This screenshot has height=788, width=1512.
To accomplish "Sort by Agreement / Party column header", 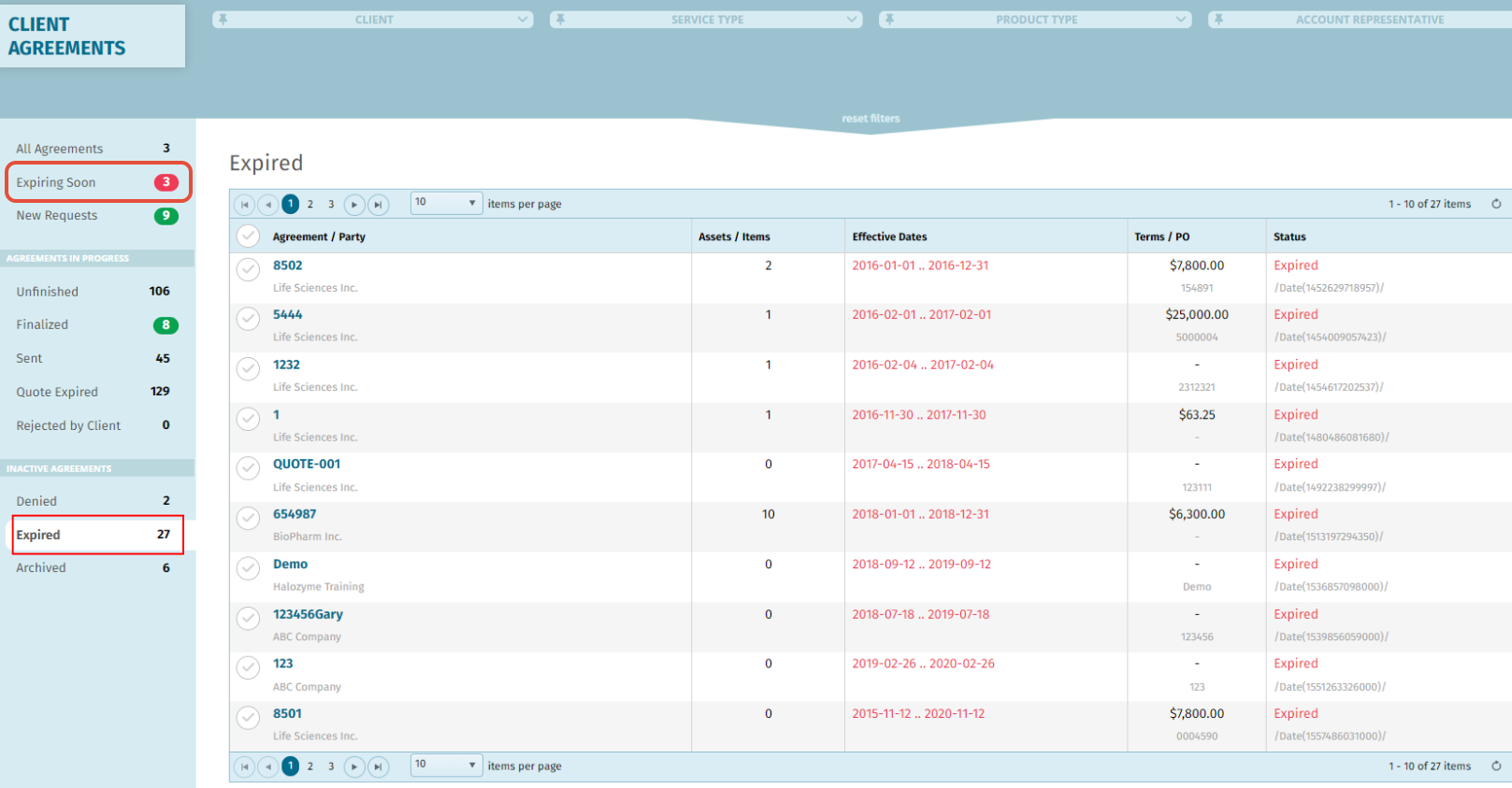I will [319, 237].
